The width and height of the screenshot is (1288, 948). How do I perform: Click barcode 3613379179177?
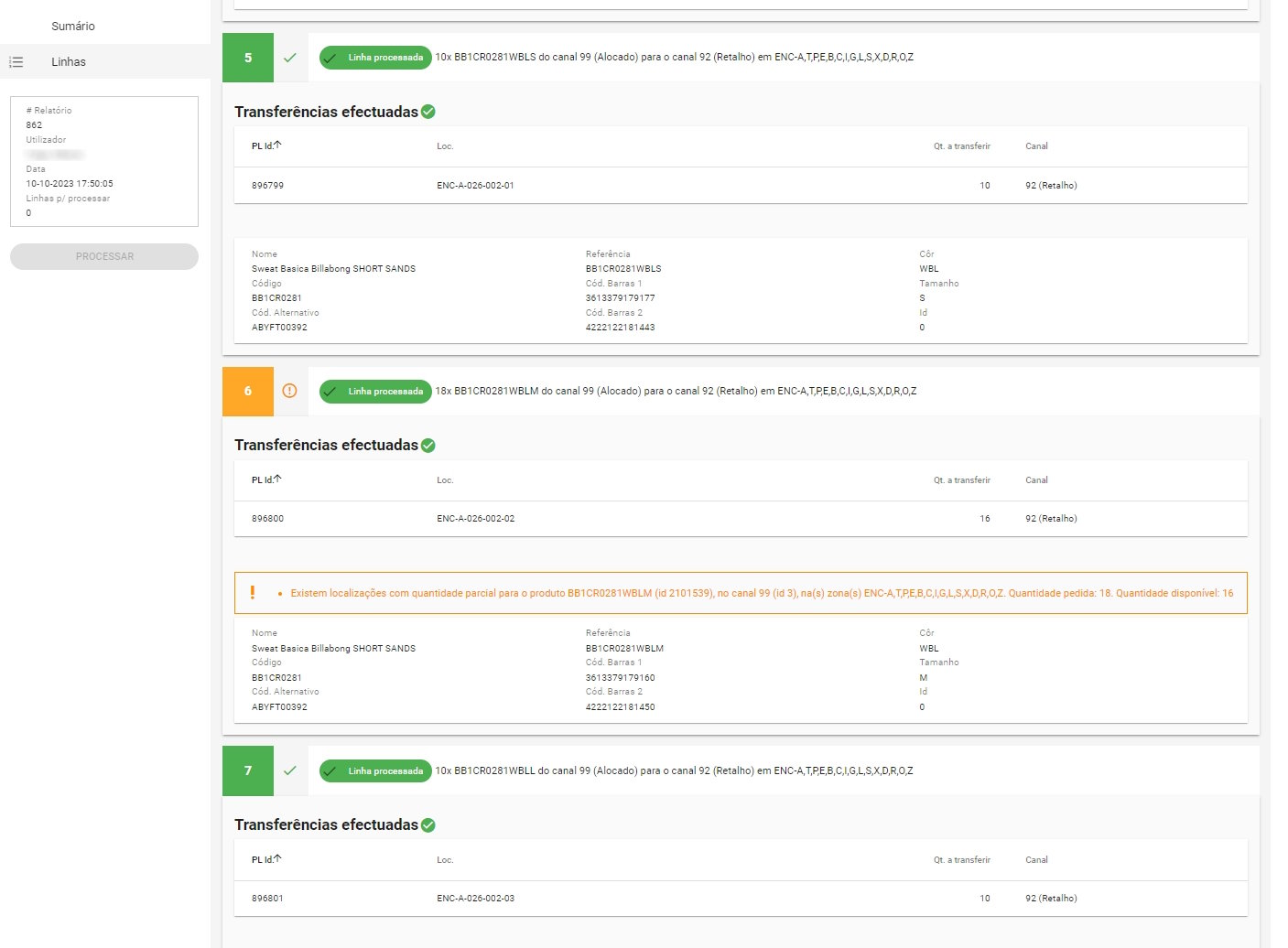click(x=620, y=298)
